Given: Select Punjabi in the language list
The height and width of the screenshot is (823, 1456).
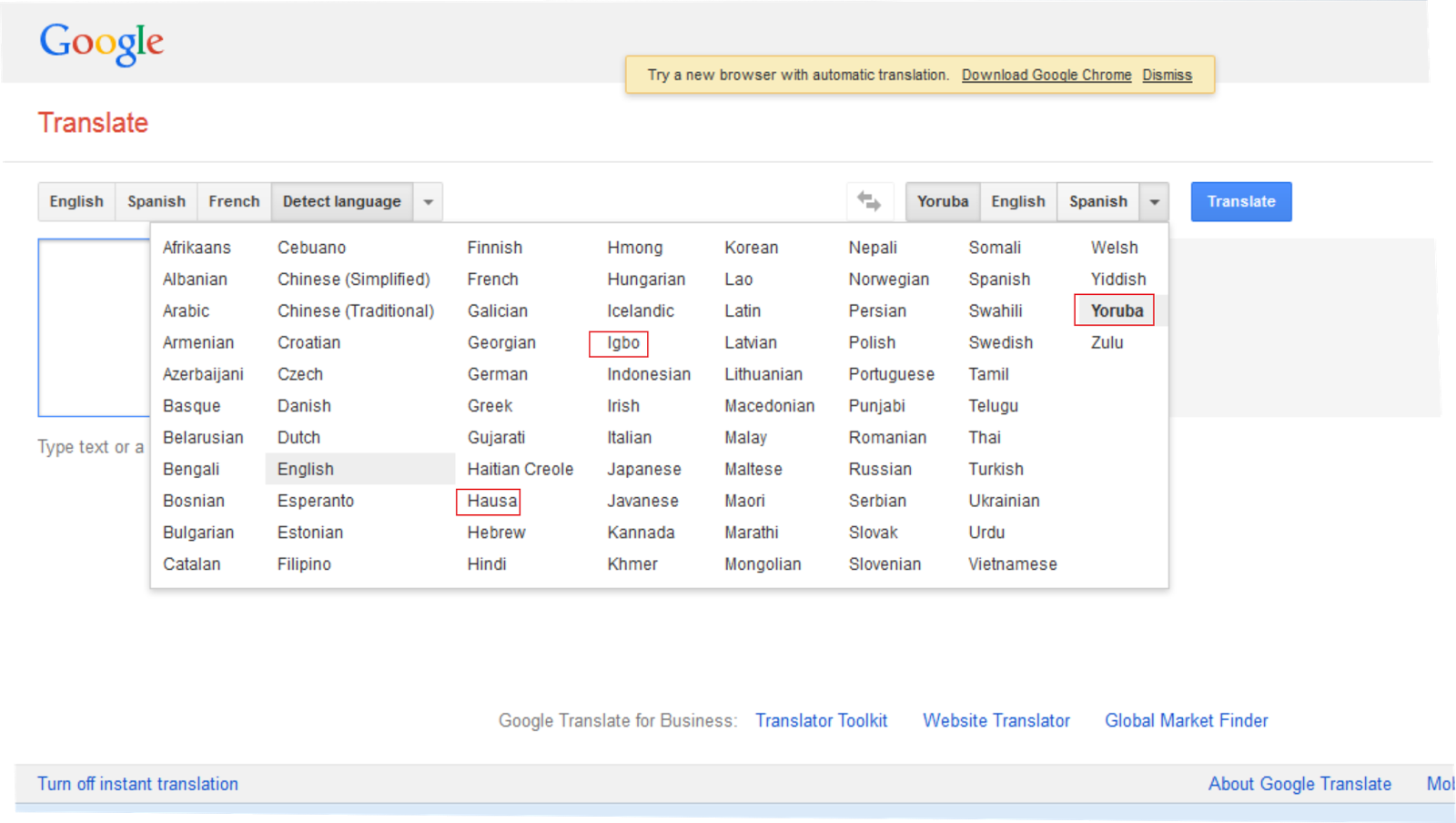Looking at the screenshot, I should (x=877, y=406).
